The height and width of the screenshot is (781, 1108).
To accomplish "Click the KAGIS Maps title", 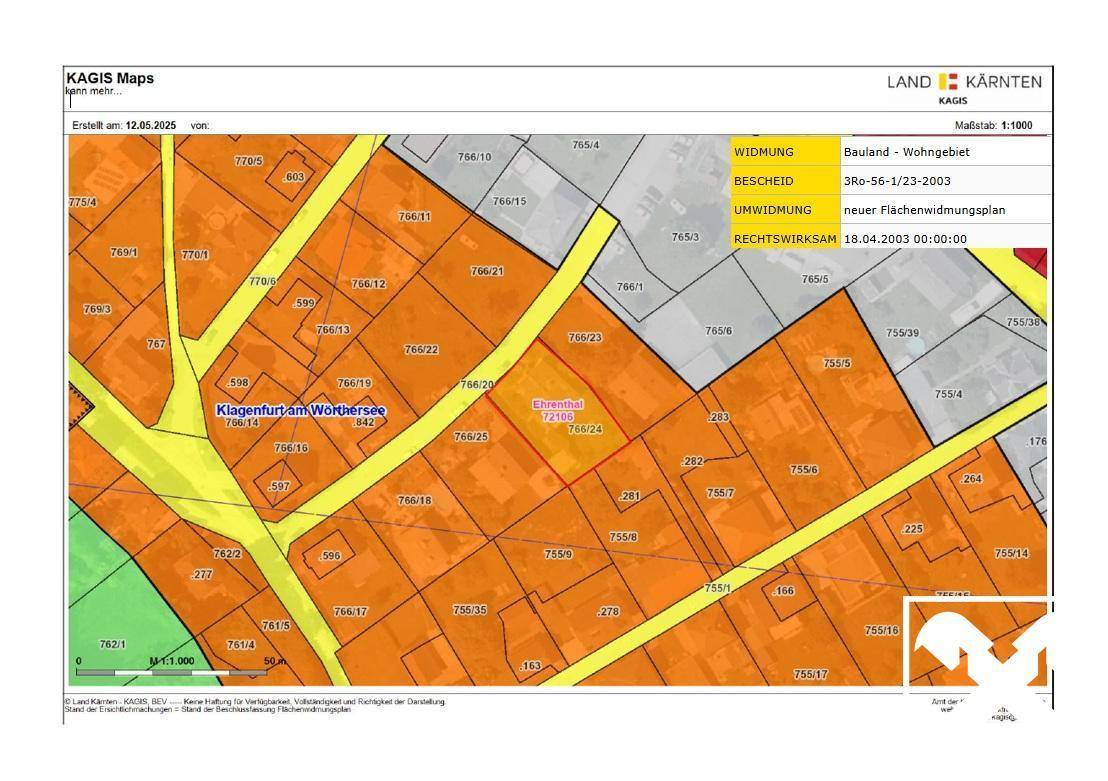I will [110, 78].
